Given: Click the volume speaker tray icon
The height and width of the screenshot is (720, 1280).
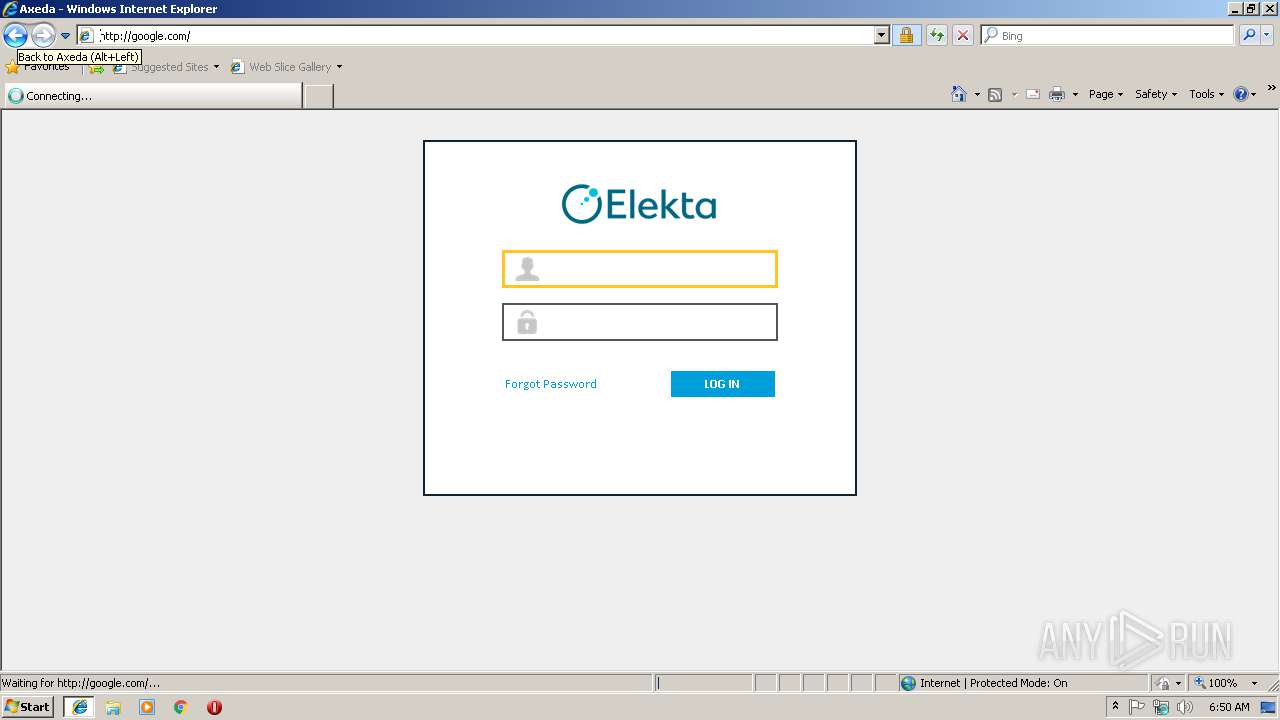Looking at the screenshot, I should 1185,707.
